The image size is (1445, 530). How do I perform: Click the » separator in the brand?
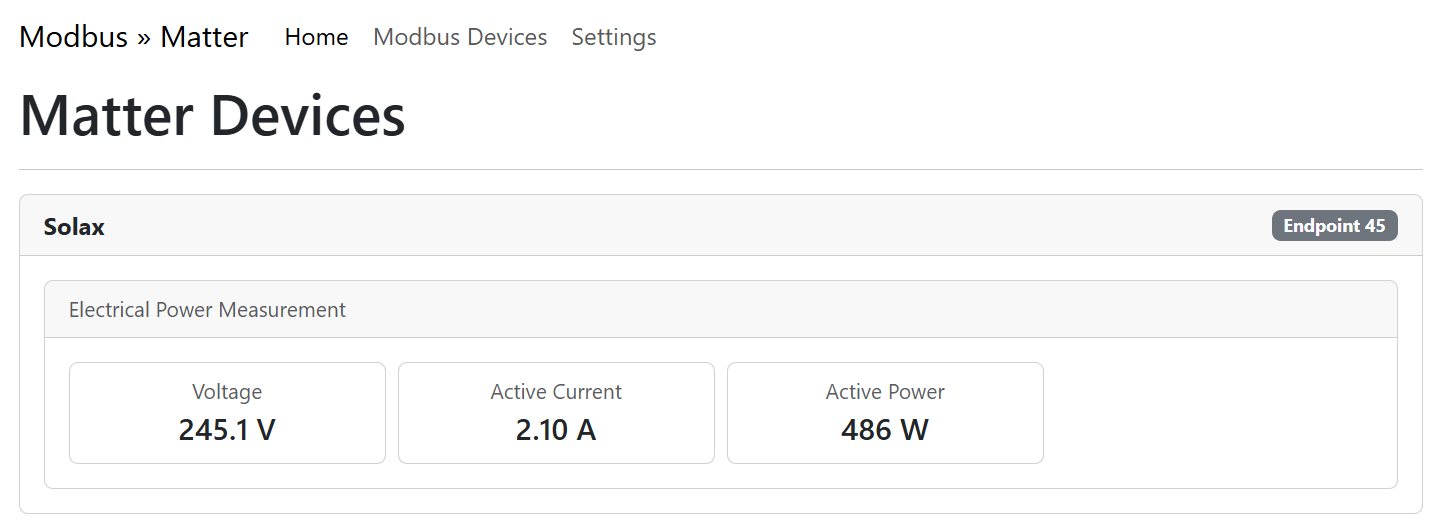(x=144, y=38)
